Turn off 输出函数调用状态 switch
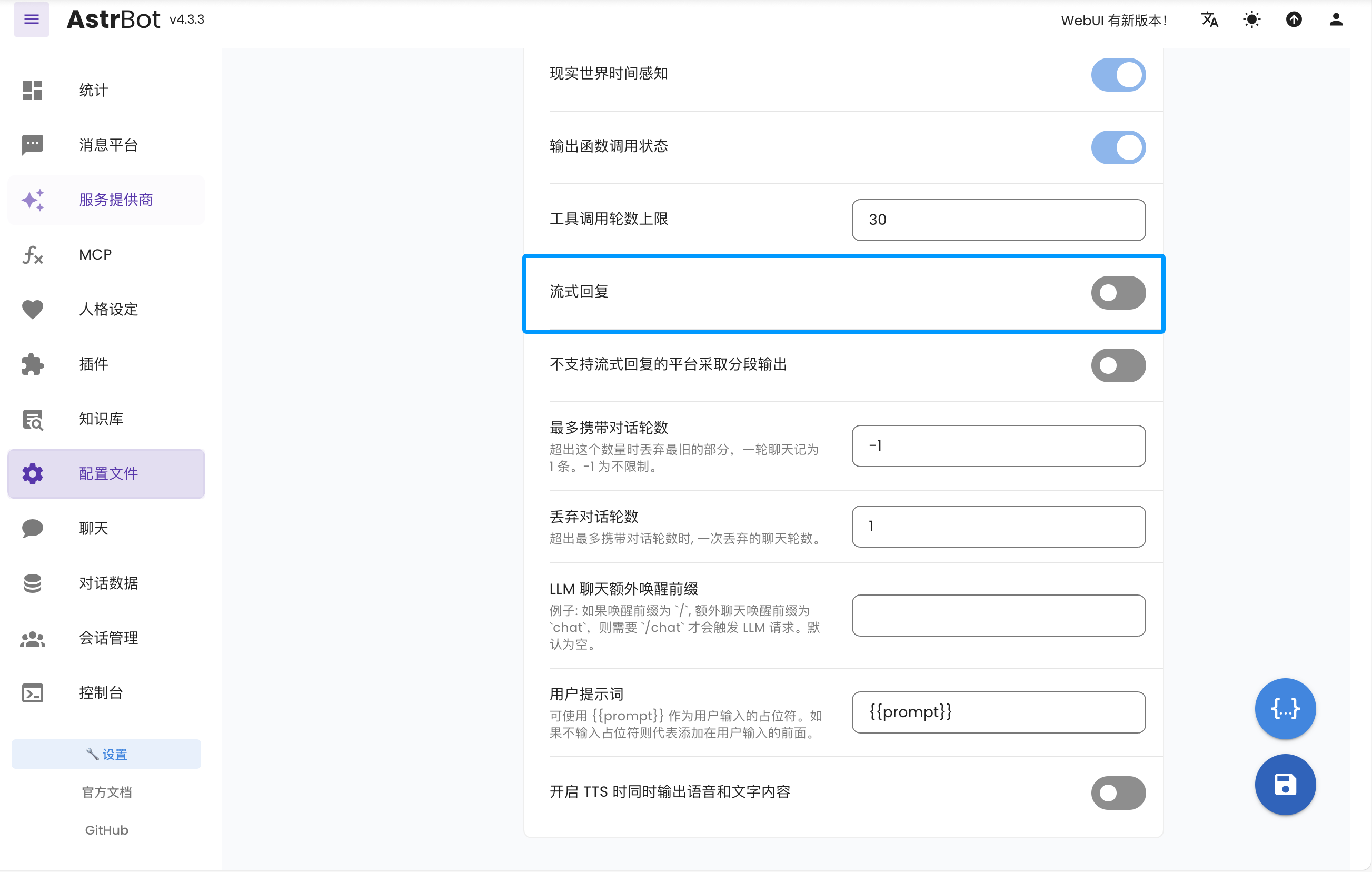 tap(1118, 147)
